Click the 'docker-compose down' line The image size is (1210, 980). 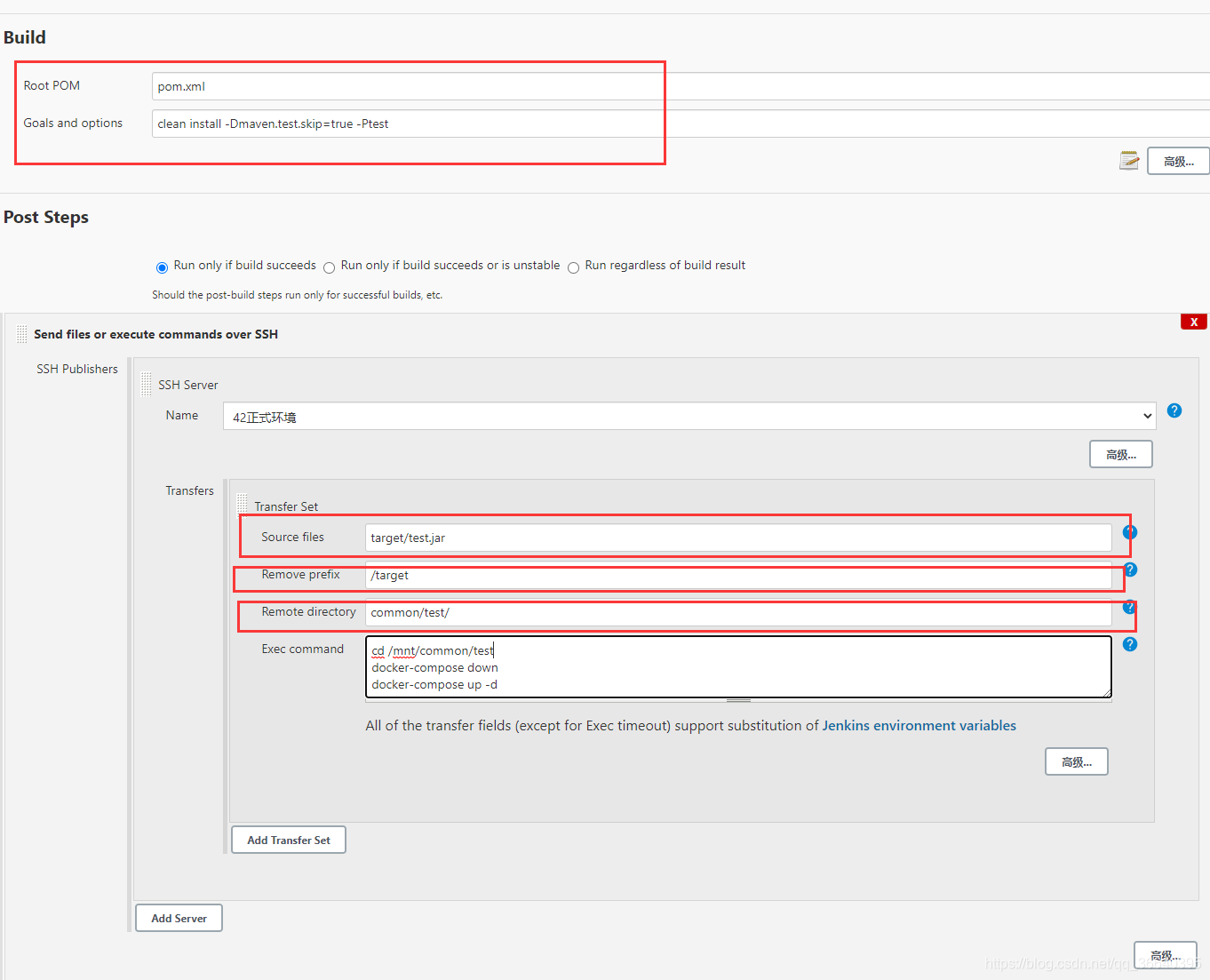pyautogui.click(x=434, y=667)
